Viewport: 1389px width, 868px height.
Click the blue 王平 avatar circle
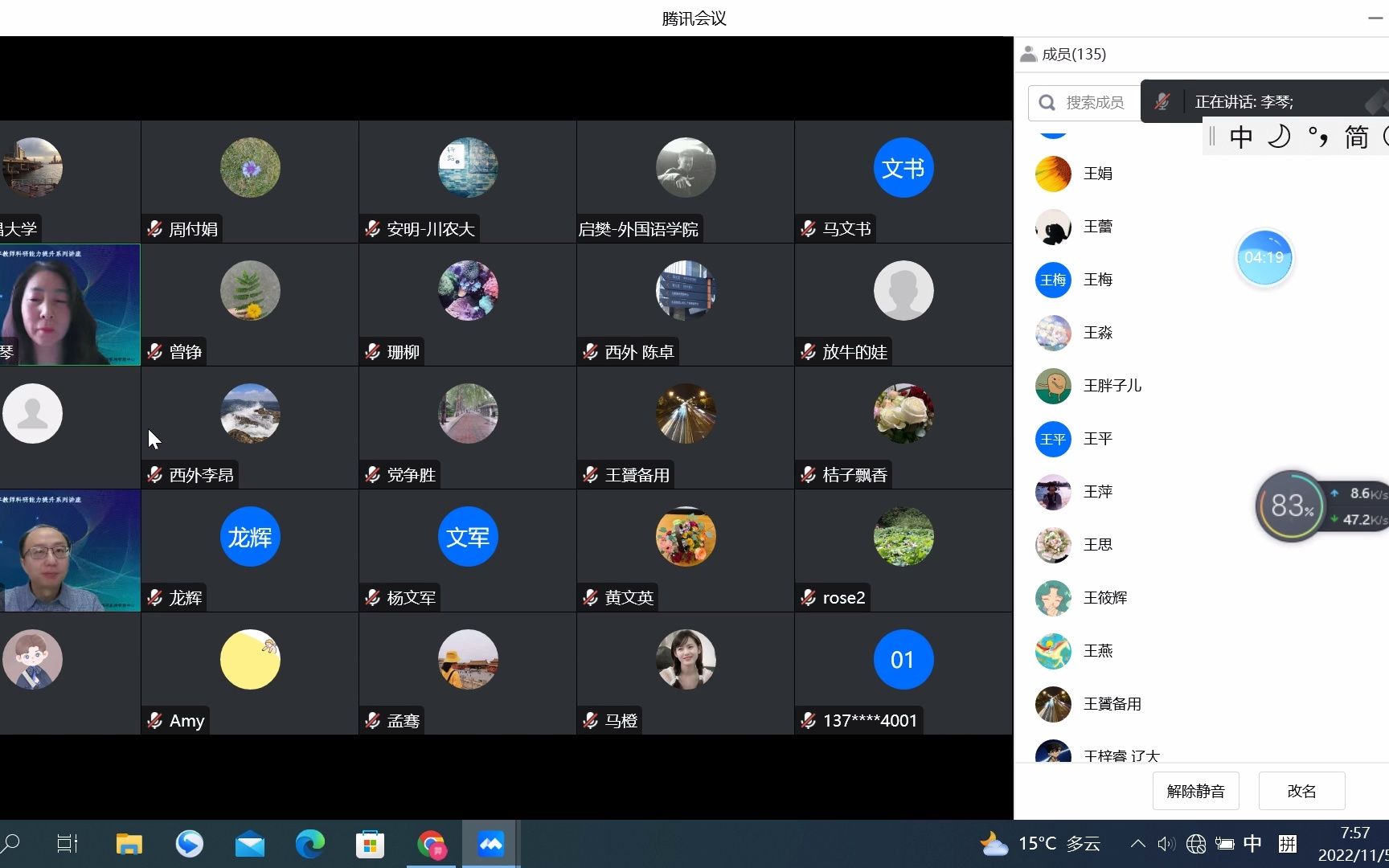click(x=1053, y=439)
